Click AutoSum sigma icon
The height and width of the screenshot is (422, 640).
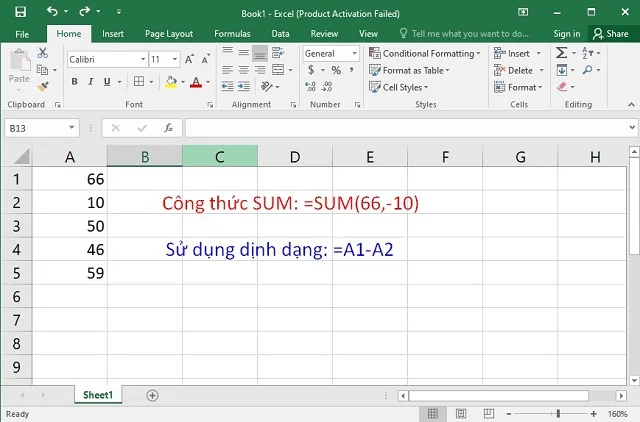(x=562, y=53)
